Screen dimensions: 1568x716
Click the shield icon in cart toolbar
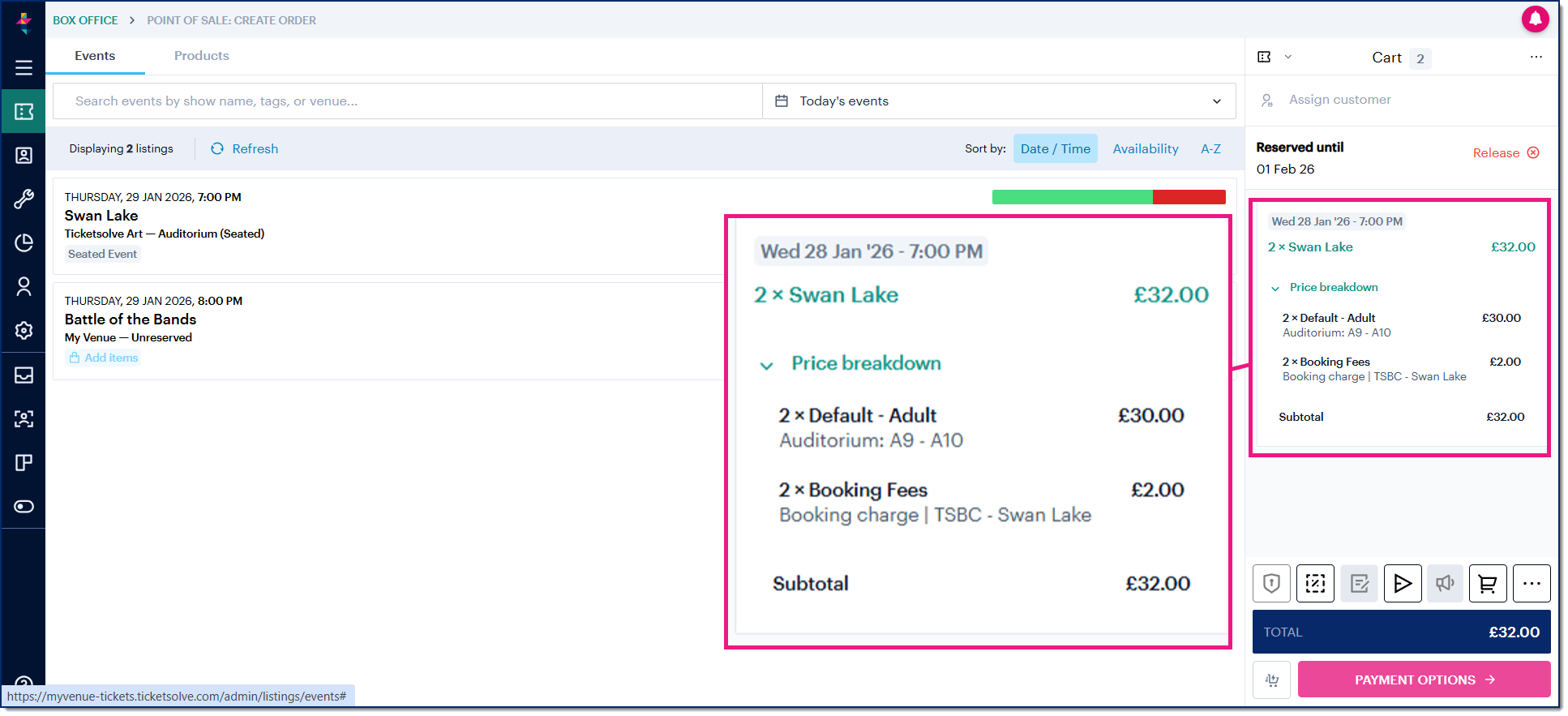(x=1271, y=583)
